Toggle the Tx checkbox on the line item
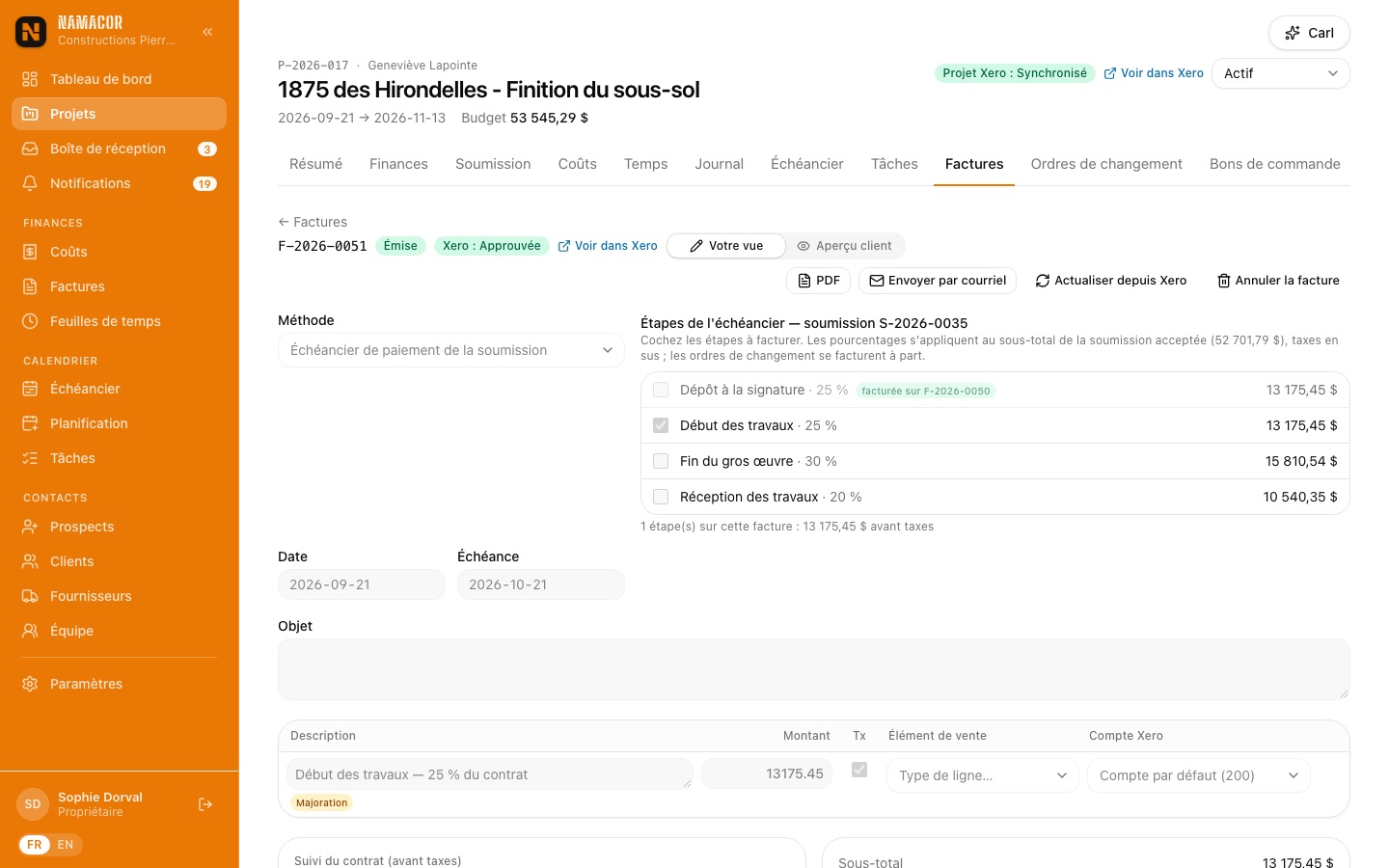1389x868 pixels. pyautogui.click(x=859, y=770)
